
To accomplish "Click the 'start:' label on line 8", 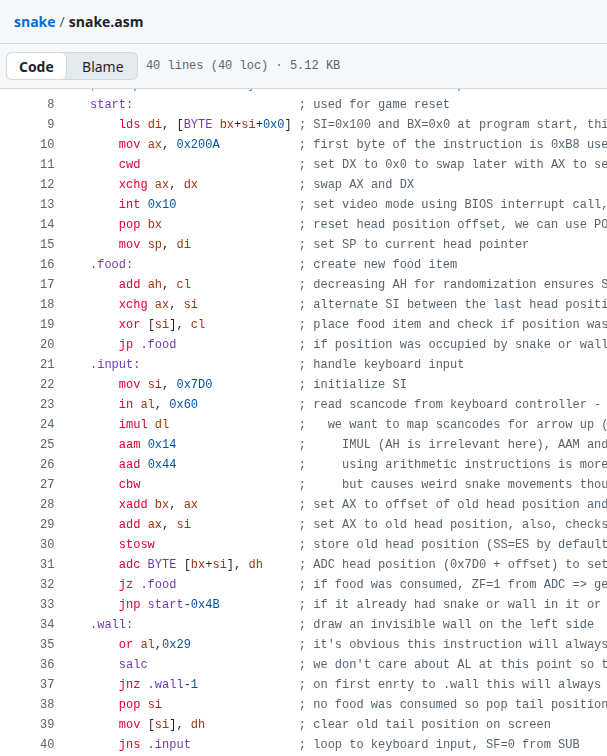I will pos(111,104).
